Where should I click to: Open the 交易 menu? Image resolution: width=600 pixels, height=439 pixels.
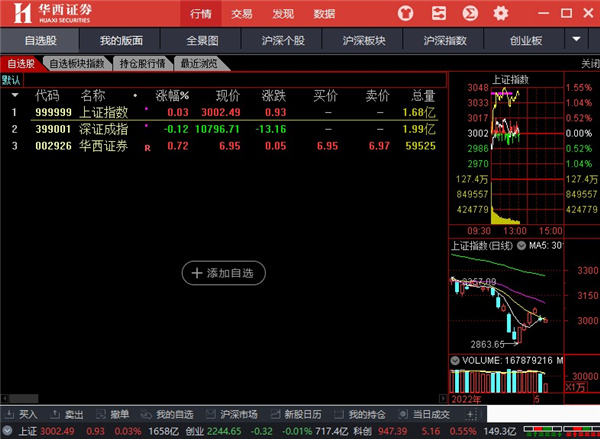coord(242,14)
